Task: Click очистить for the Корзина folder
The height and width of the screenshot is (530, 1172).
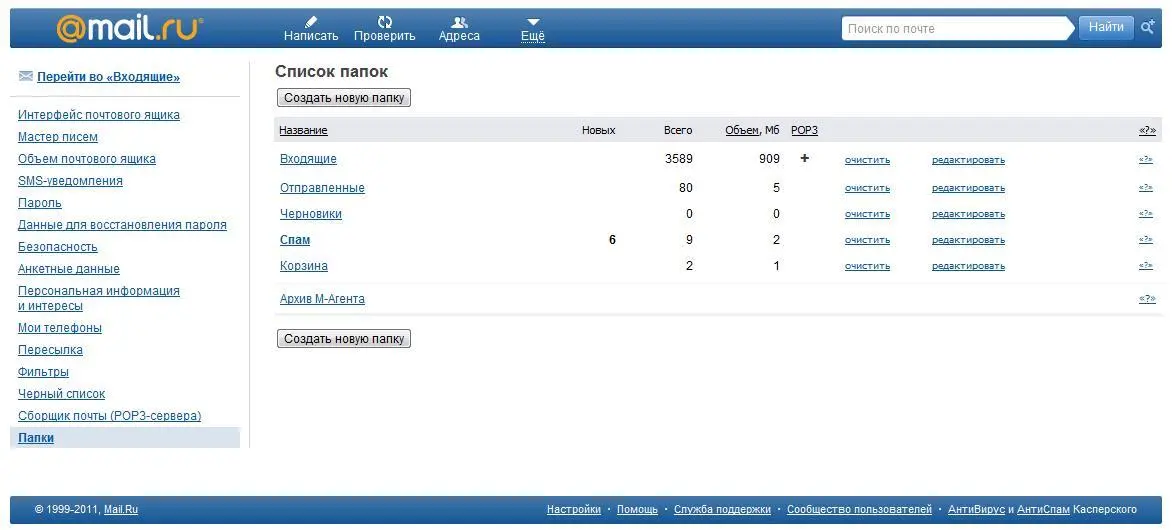Action: (867, 266)
